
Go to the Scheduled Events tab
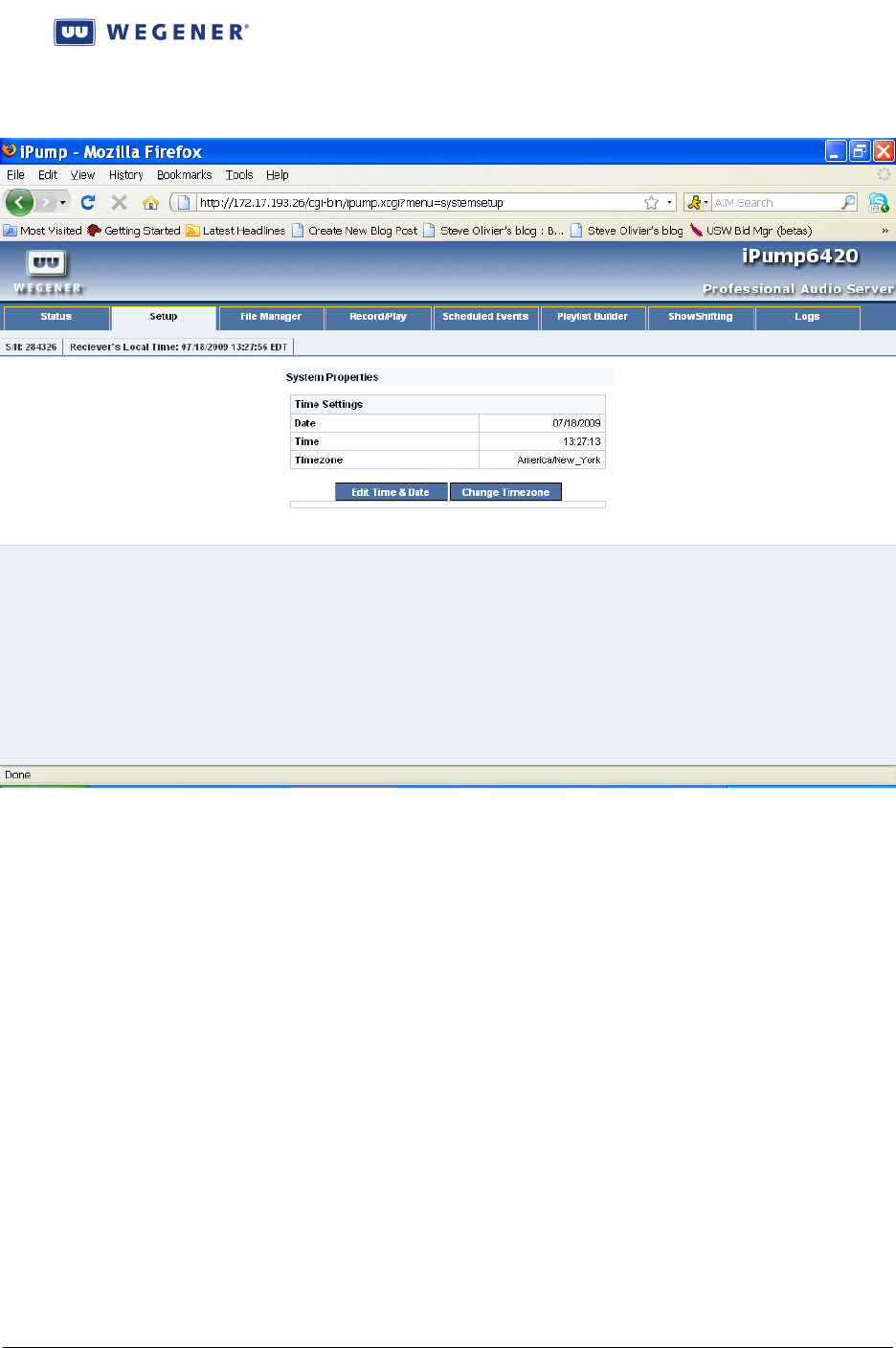tap(485, 317)
